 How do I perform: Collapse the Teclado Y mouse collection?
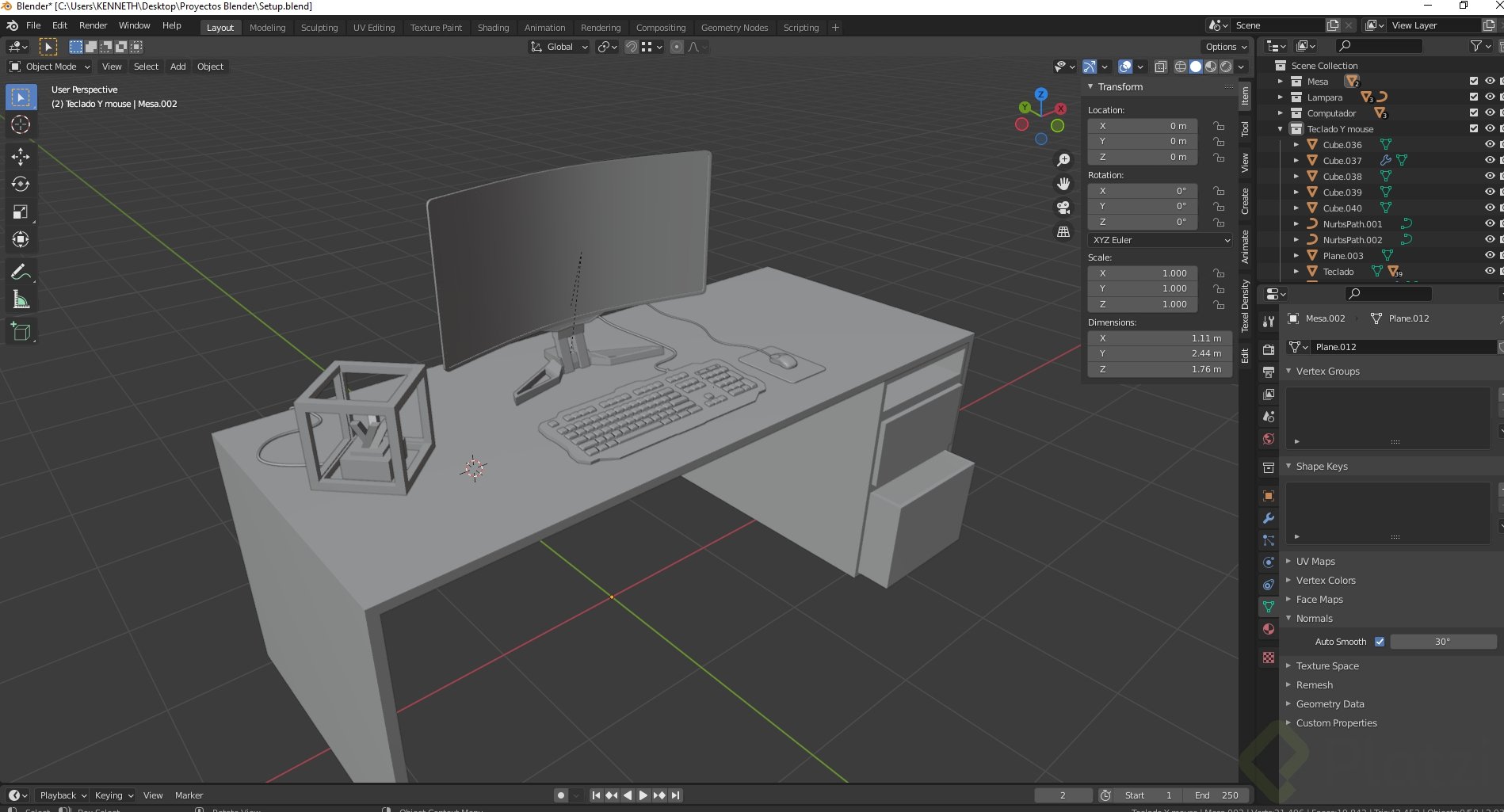point(1279,128)
